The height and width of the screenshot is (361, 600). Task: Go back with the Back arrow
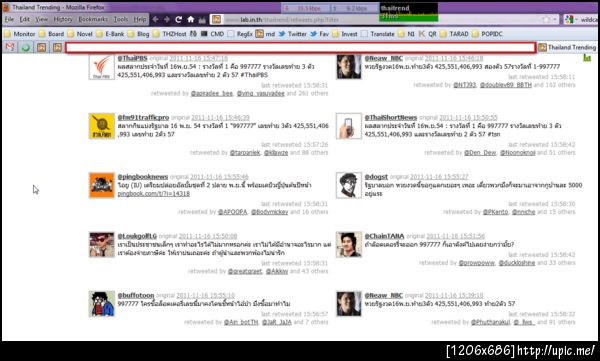[x=155, y=19]
